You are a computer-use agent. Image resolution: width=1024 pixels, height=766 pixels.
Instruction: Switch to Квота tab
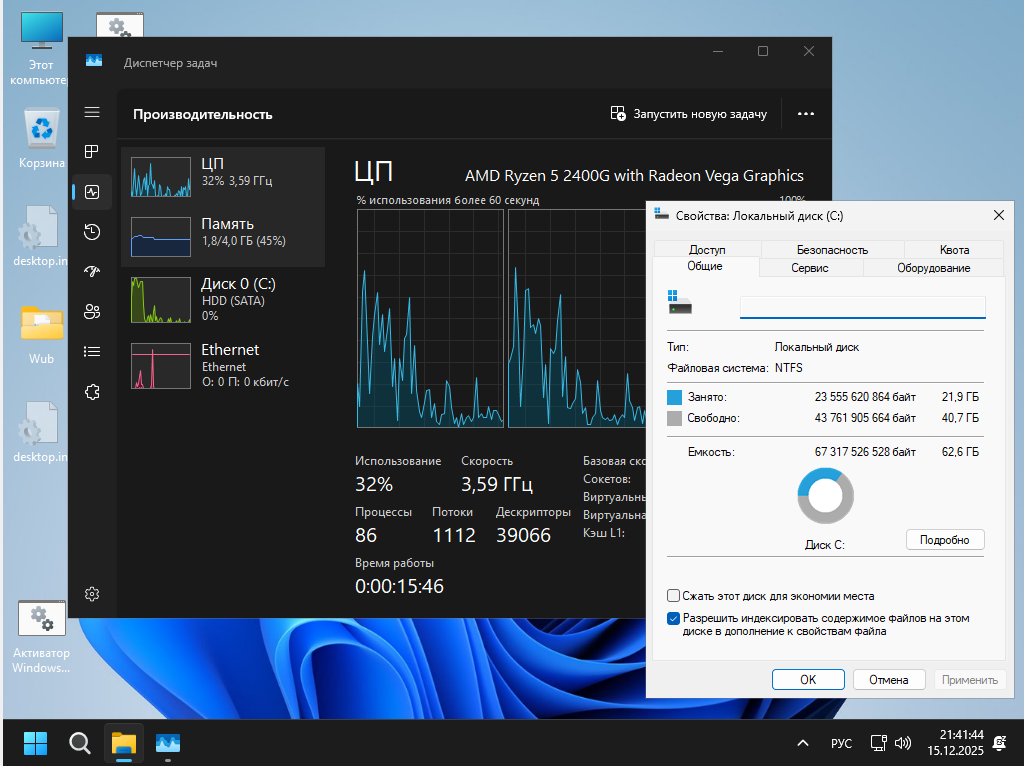pyautogui.click(x=954, y=249)
